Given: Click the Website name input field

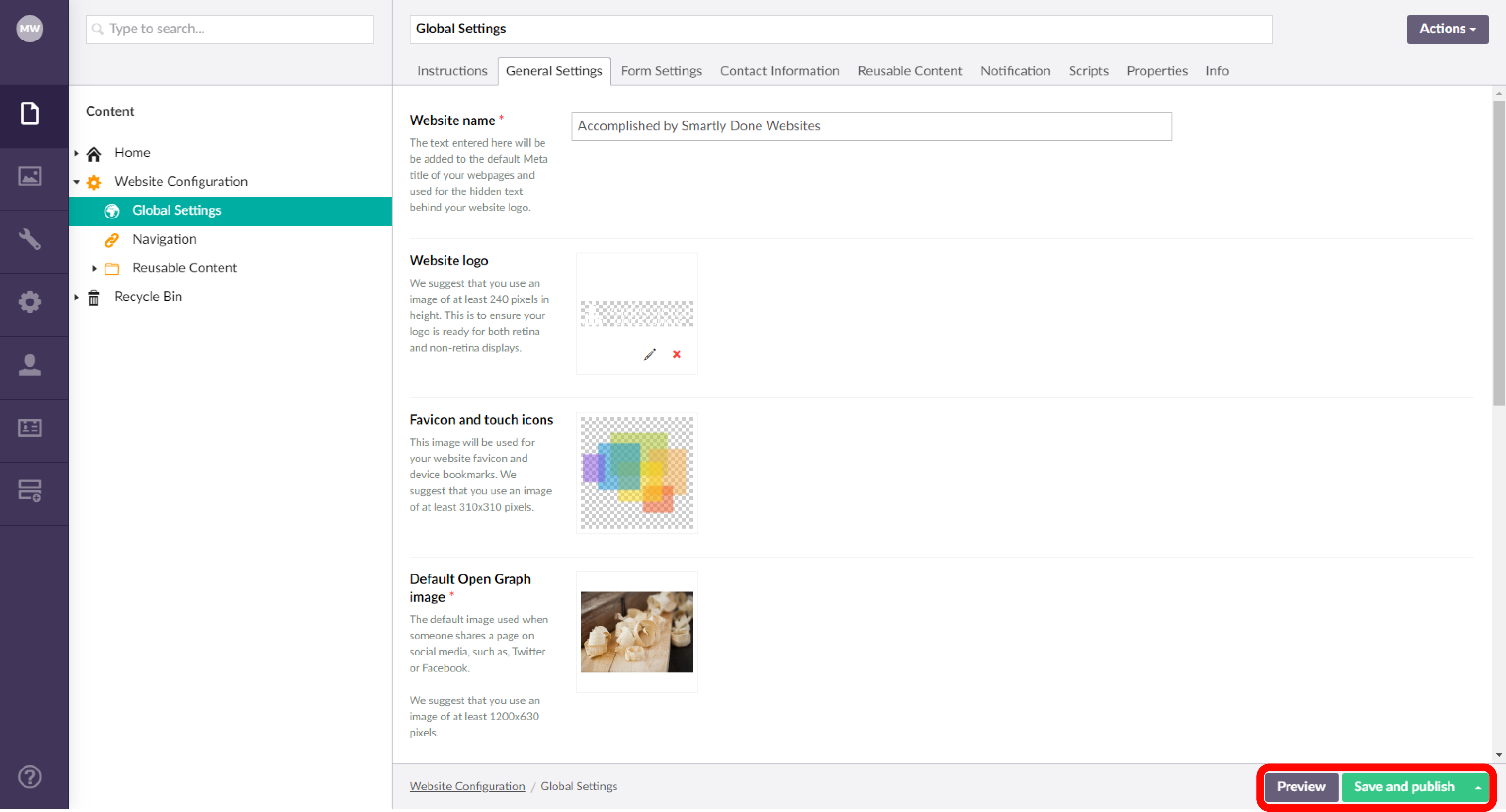Looking at the screenshot, I should (871, 126).
